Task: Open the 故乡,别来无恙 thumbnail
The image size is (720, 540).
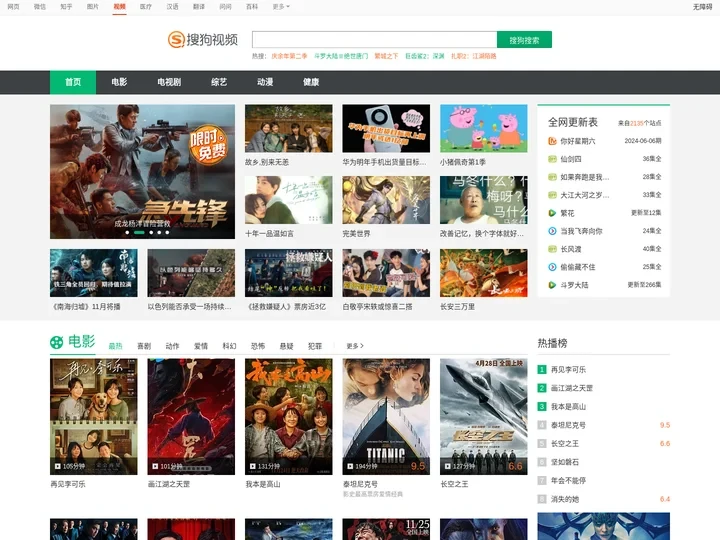Action: [288, 129]
